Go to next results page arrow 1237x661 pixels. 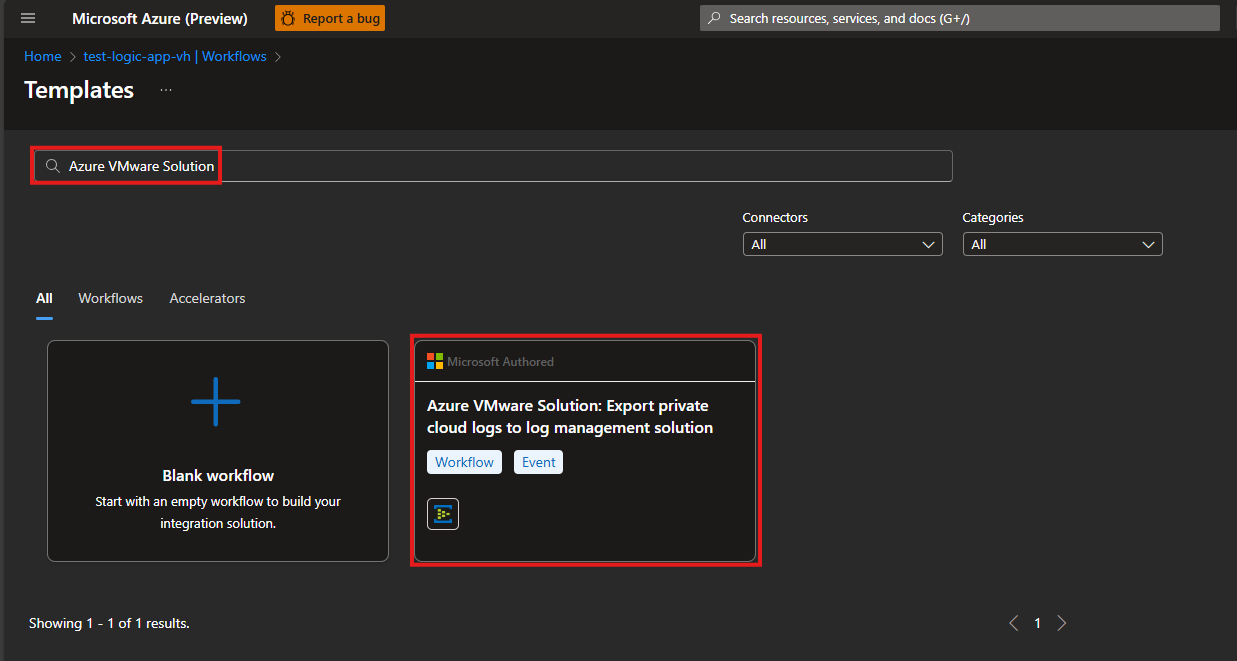(x=1062, y=623)
